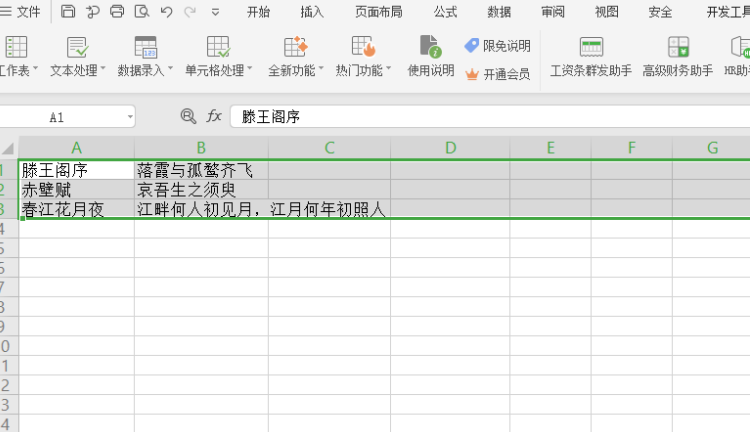Image resolution: width=750 pixels, height=432 pixels.
Task: Expand the 热门功能 dropdown arrow
Action: click(x=388, y=69)
